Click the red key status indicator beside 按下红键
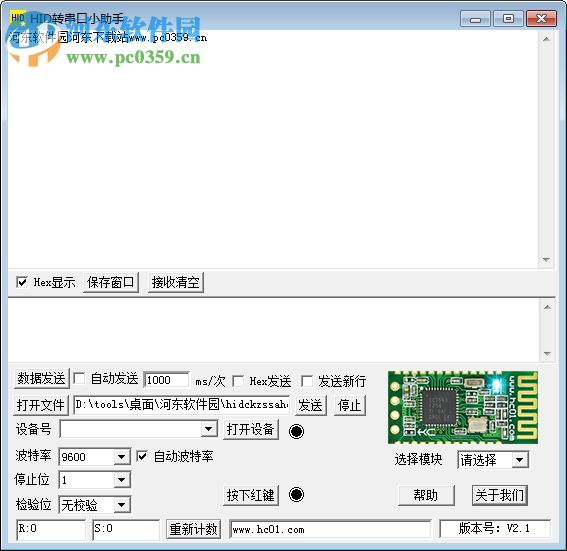Image resolution: width=567 pixels, height=551 pixels. (296, 495)
